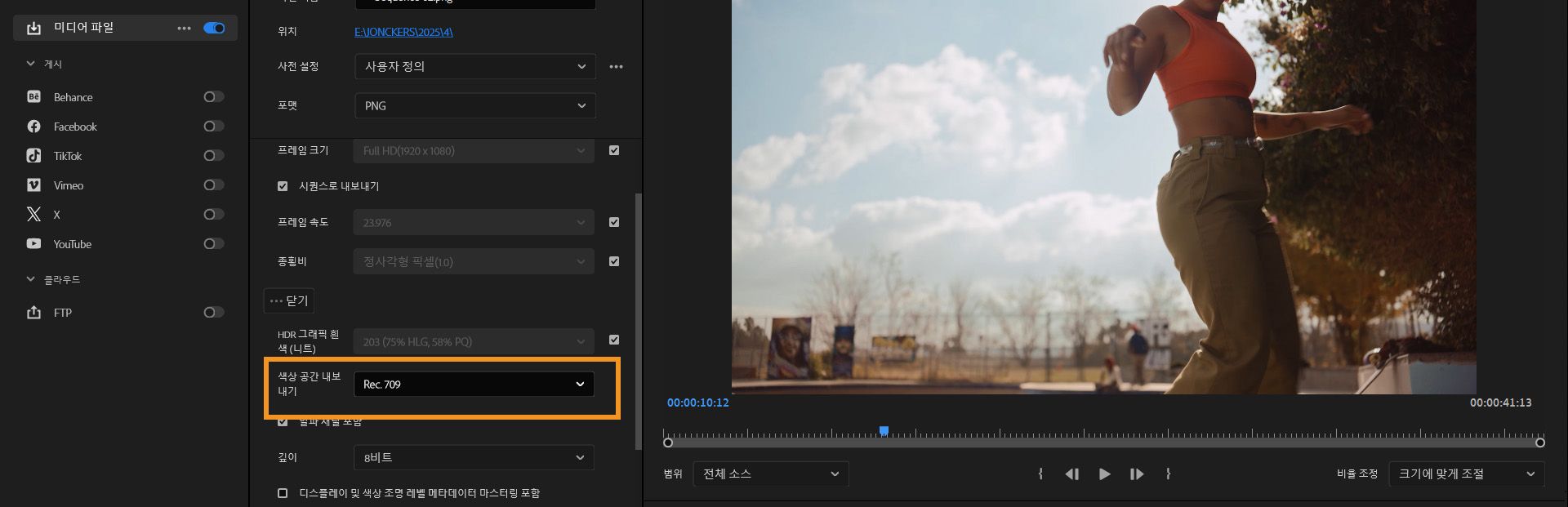Click the 닫기 button
The height and width of the screenshot is (507, 1568).
(289, 300)
